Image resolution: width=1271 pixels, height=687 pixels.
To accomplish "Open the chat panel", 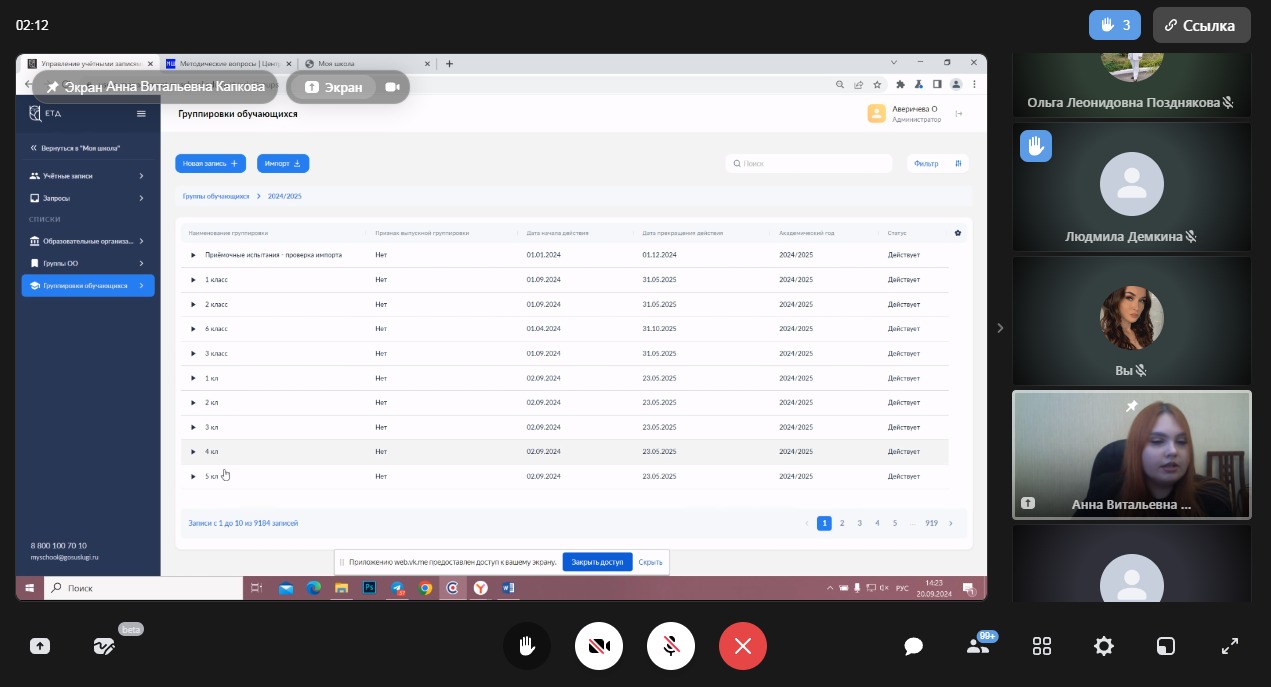I will 913,646.
